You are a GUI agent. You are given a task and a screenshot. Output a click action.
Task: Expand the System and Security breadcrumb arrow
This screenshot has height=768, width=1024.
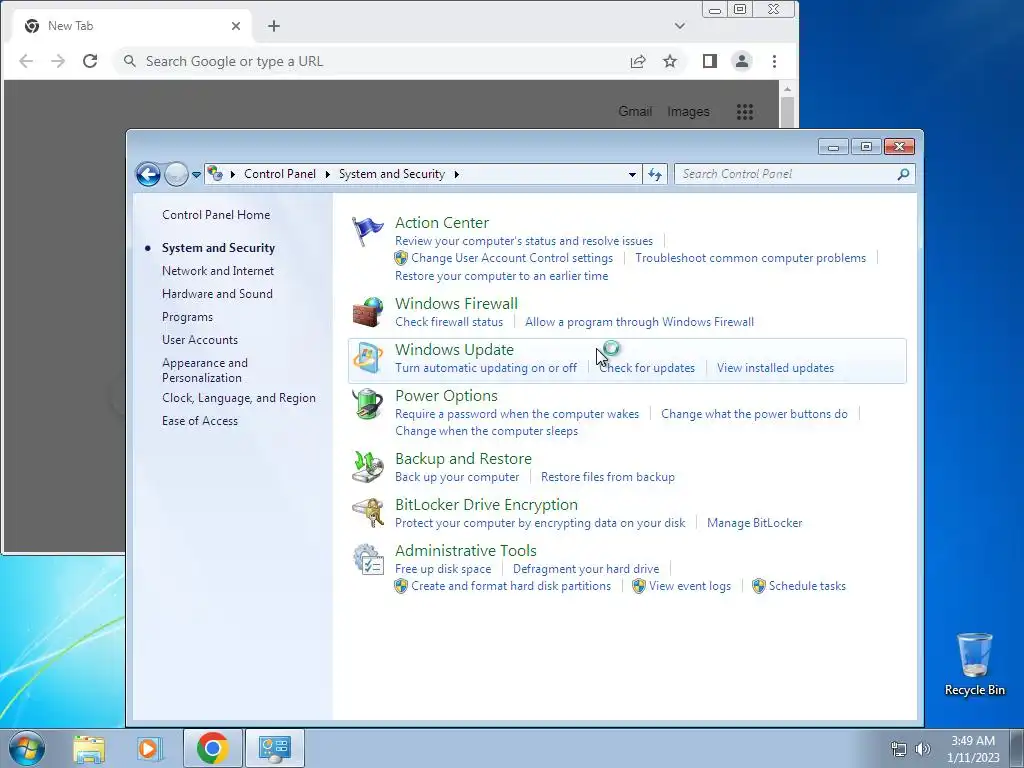[456, 174]
